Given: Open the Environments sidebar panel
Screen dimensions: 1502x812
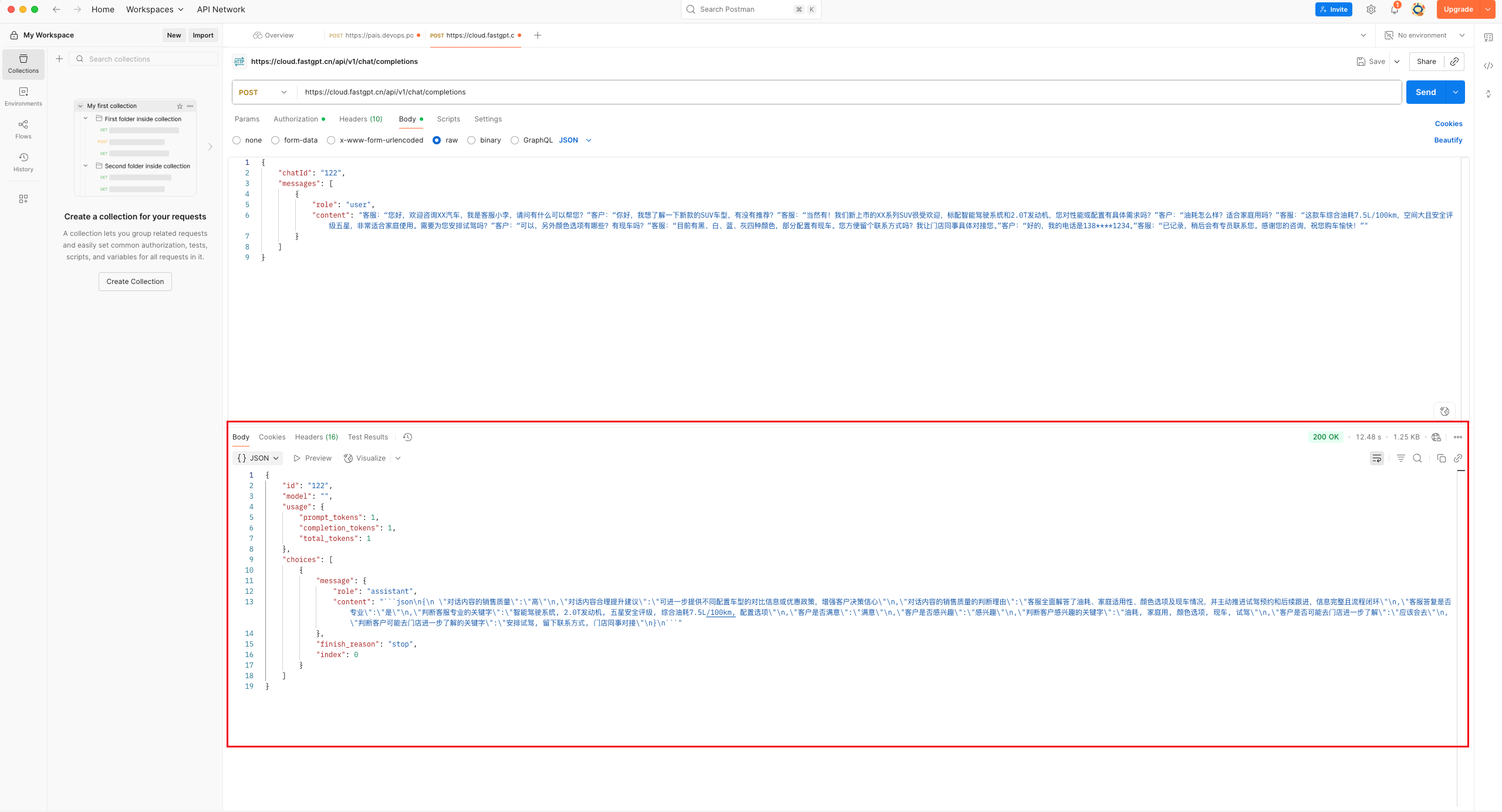Looking at the screenshot, I should 23,97.
